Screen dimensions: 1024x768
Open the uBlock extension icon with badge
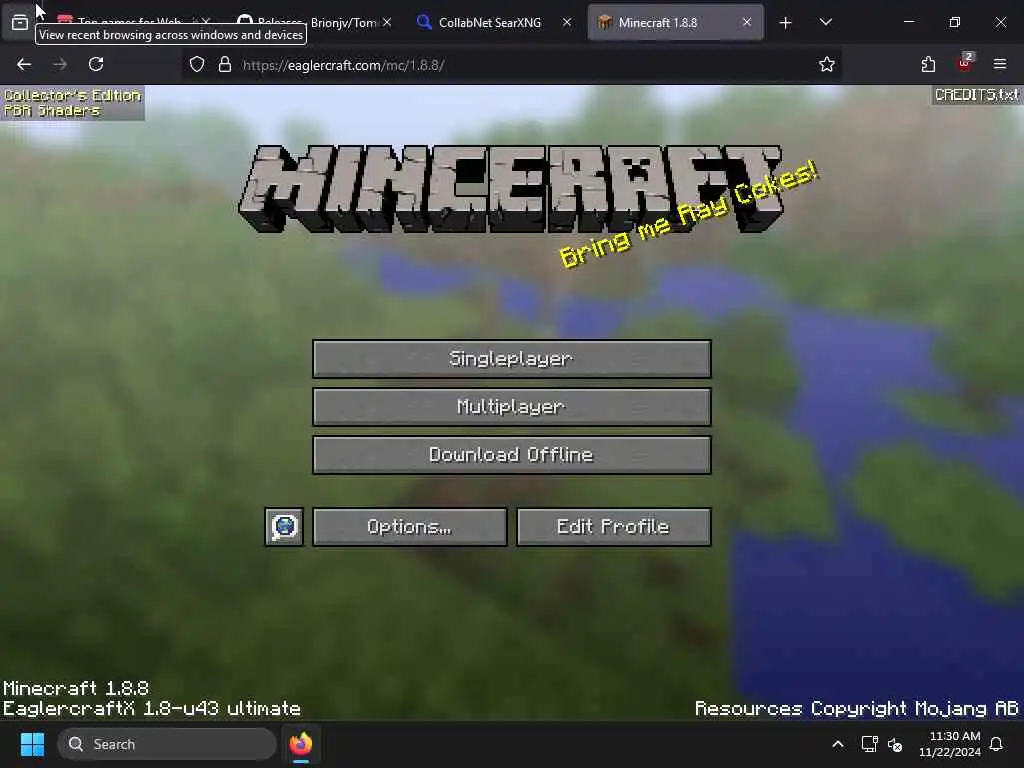(x=965, y=63)
